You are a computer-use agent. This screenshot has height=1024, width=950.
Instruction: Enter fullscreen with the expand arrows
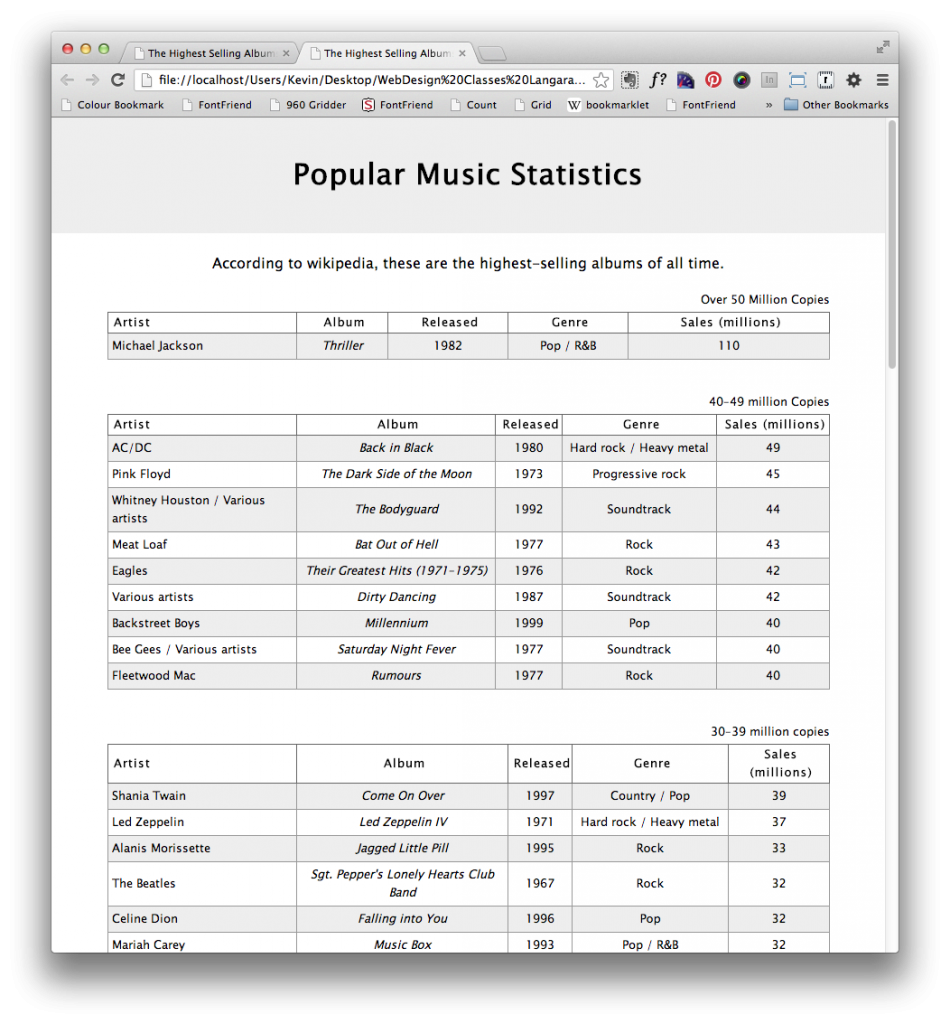[x=883, y=47]
